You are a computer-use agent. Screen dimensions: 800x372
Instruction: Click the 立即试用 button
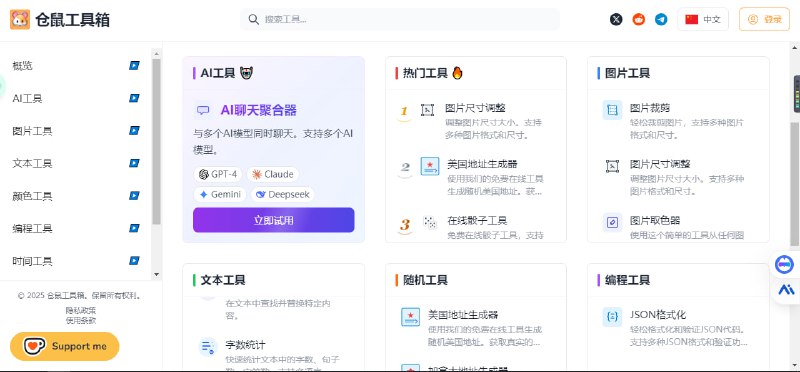click(x=273, y=220)
